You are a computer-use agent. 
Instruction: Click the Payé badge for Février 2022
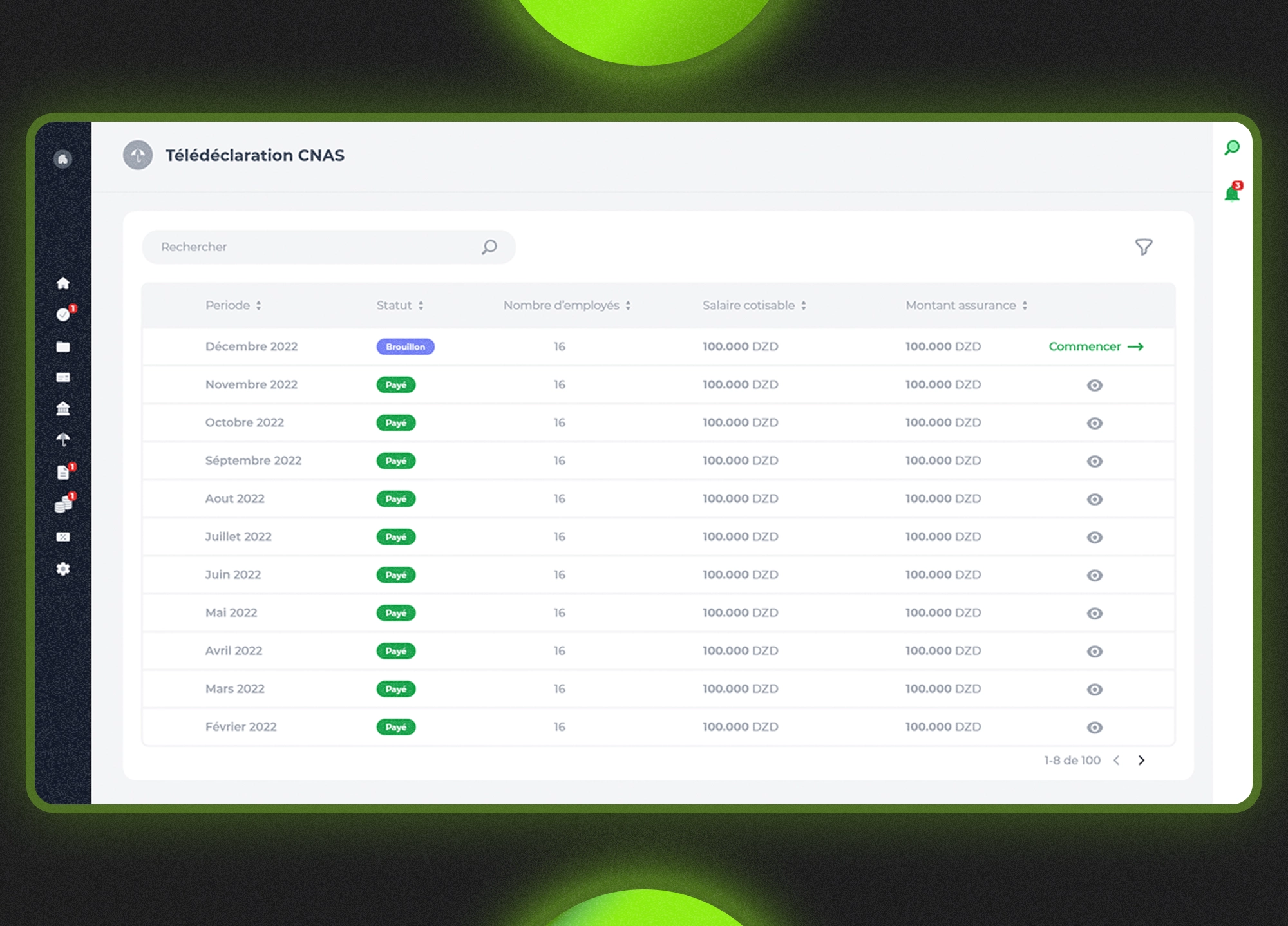pyautogui.click(x=396, y=727)
